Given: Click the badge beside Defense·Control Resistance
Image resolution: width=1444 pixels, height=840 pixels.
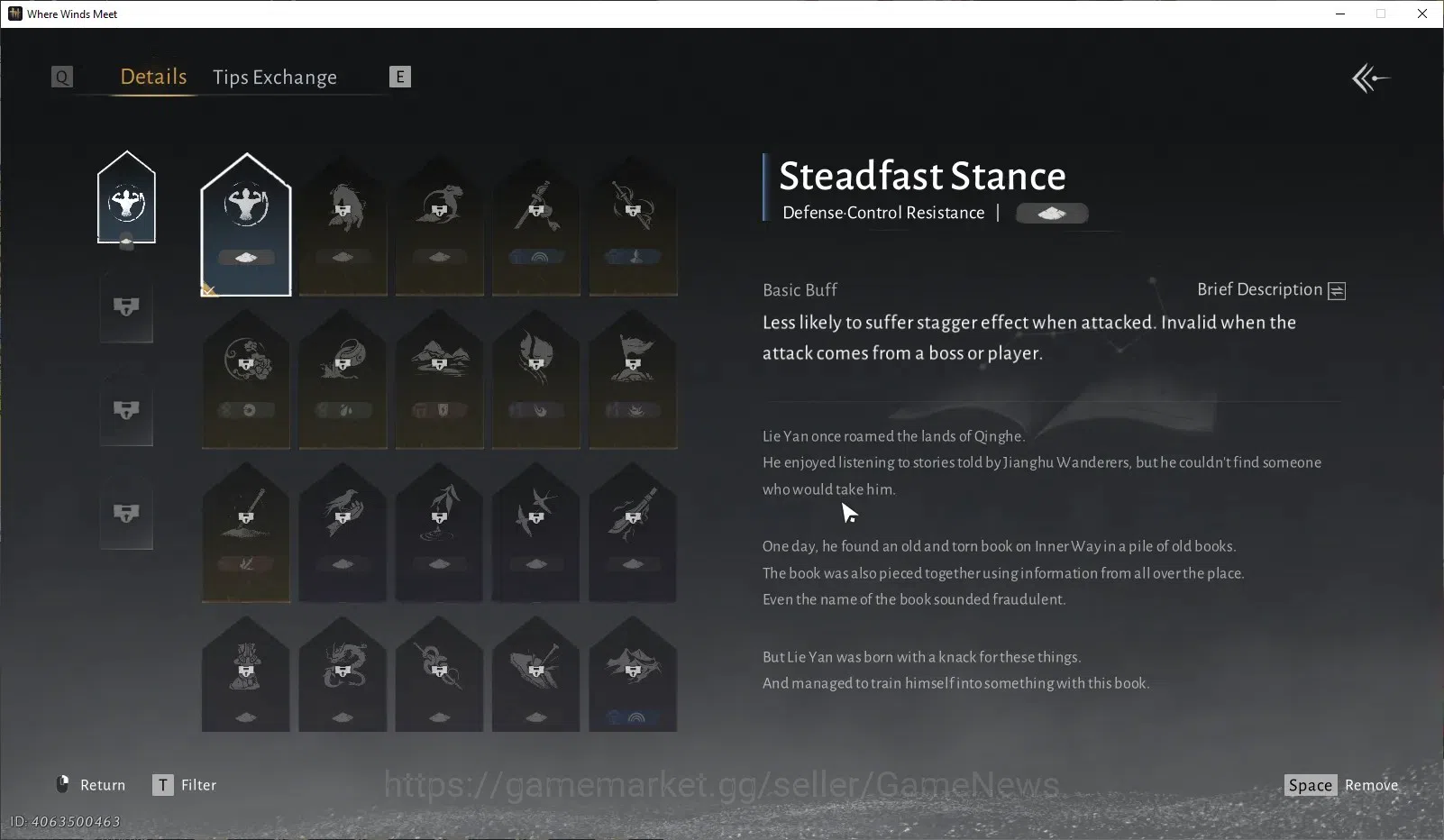Looking at the screenshot, I should pyautogui.click(x=1052, y=214).
